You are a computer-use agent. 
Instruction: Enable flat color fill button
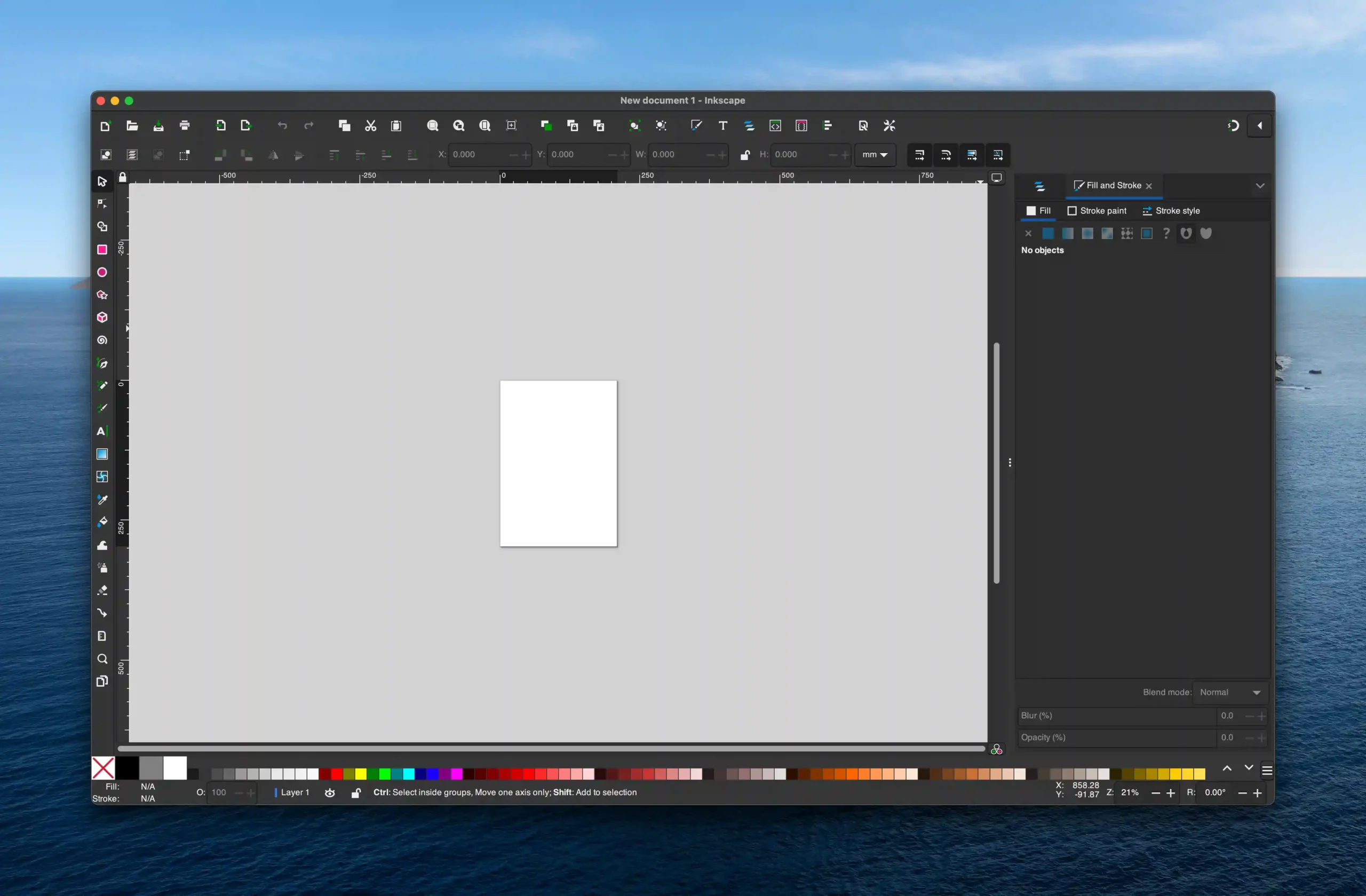click(1048, 232)
